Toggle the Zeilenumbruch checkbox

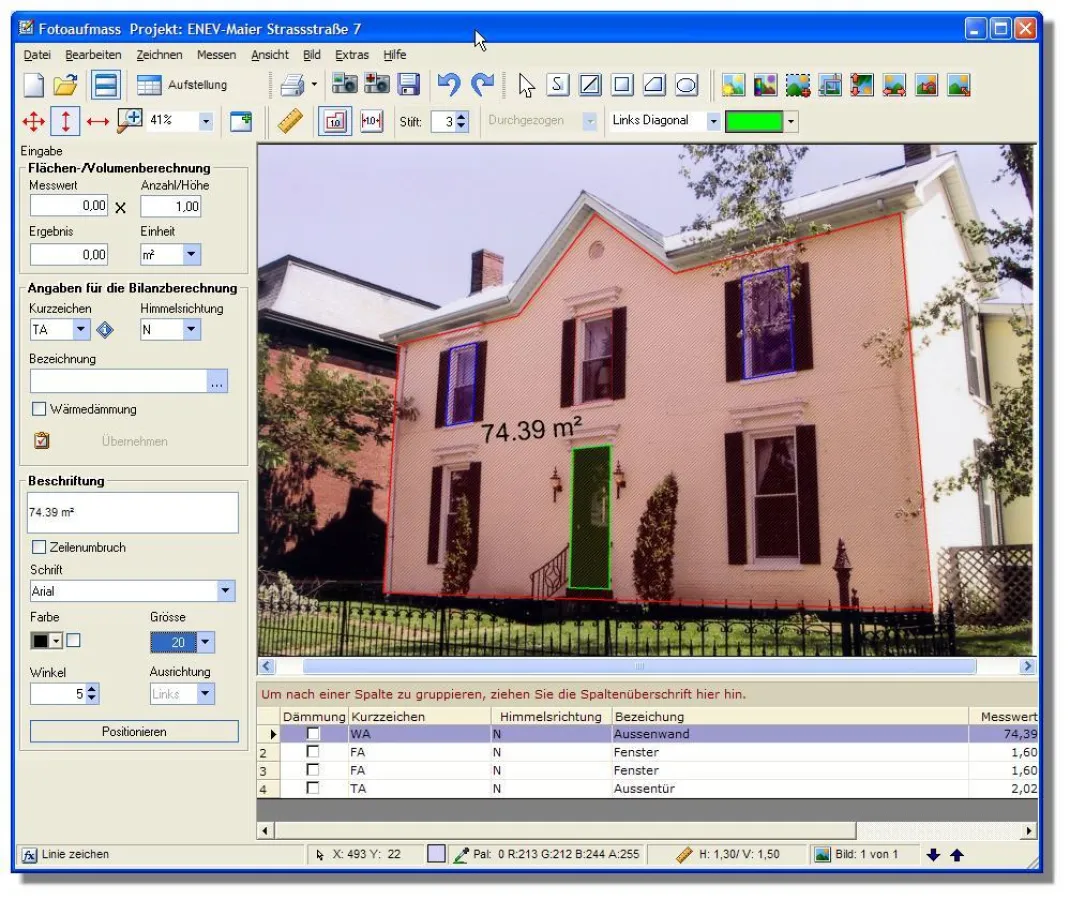point(39,548)
